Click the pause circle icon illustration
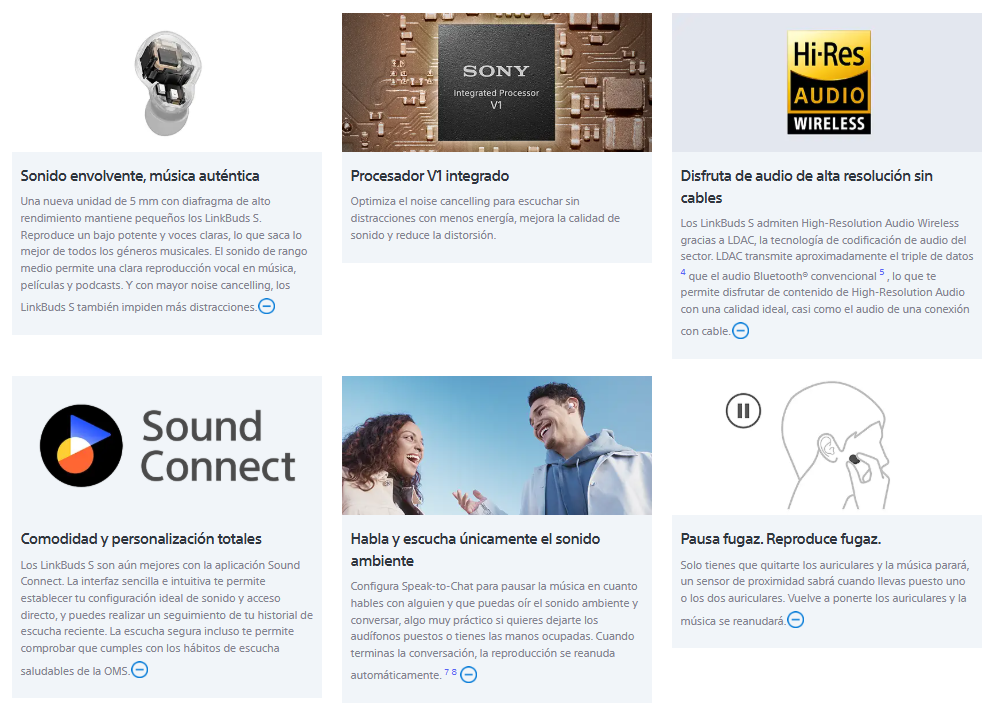The image size is (1002, 705). (x=743, y=410)
